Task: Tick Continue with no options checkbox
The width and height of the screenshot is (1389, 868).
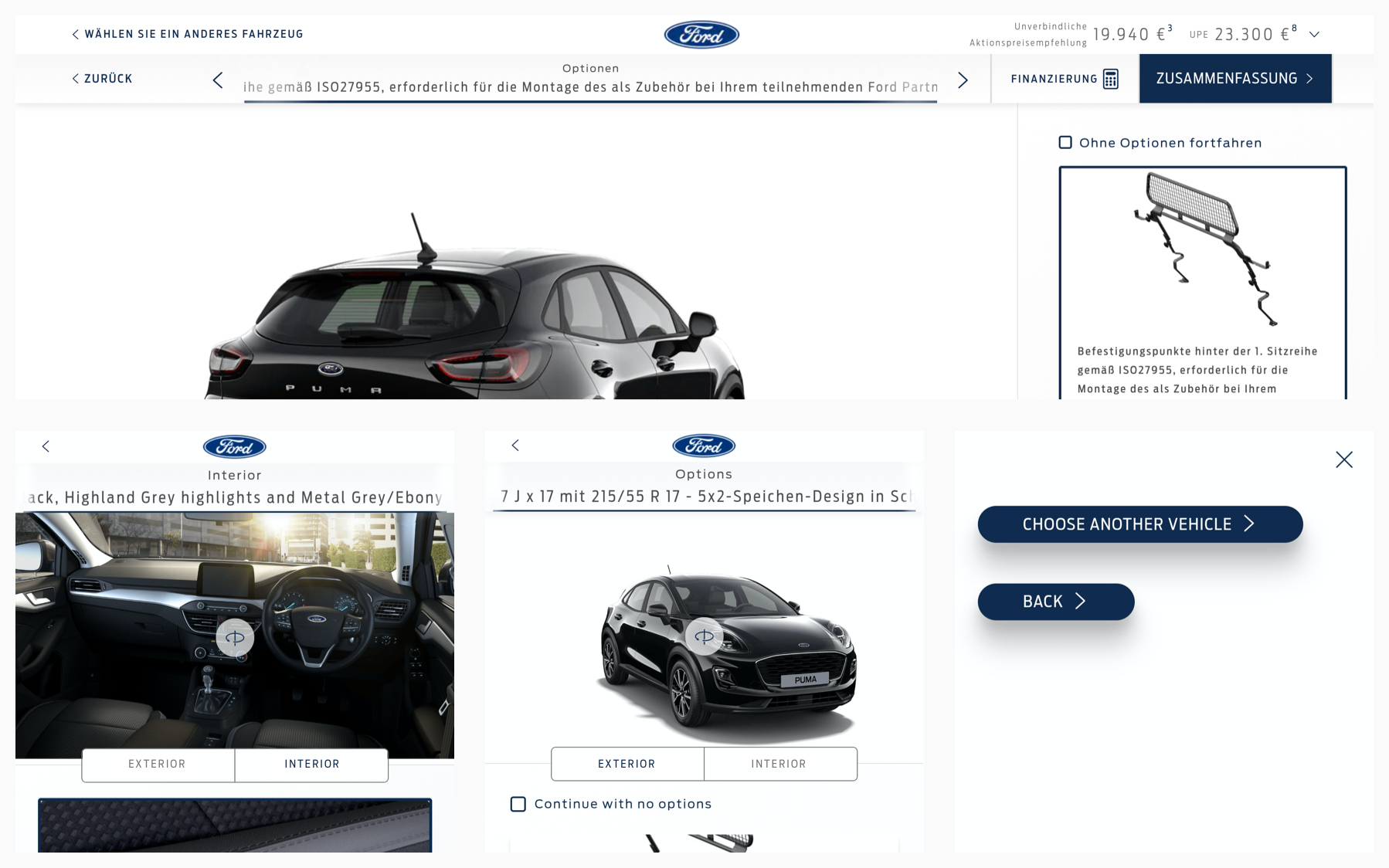Action: point(518,804)
